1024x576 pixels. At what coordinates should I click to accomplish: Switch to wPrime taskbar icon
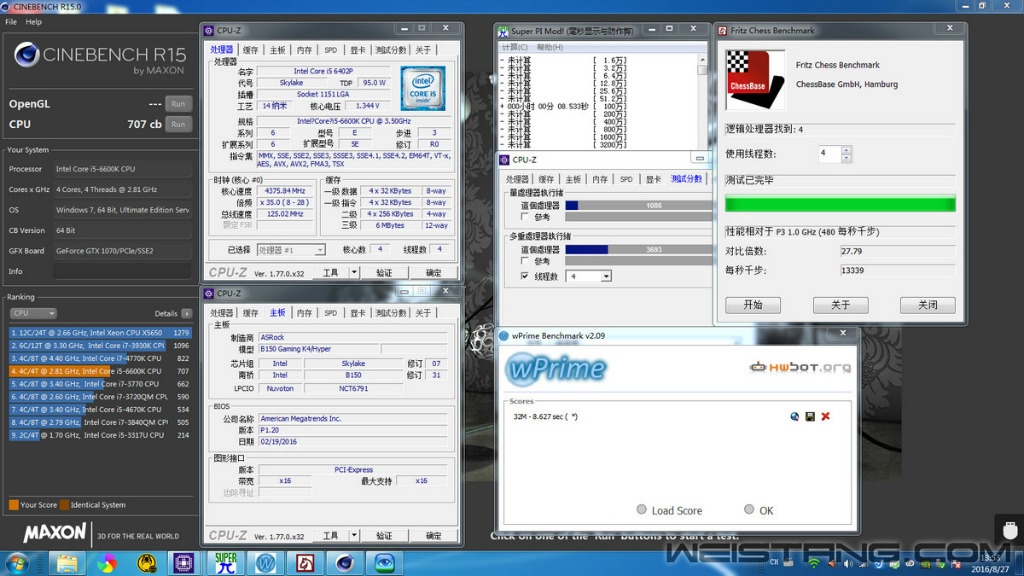pyautogui.click(x=266, y=563)
